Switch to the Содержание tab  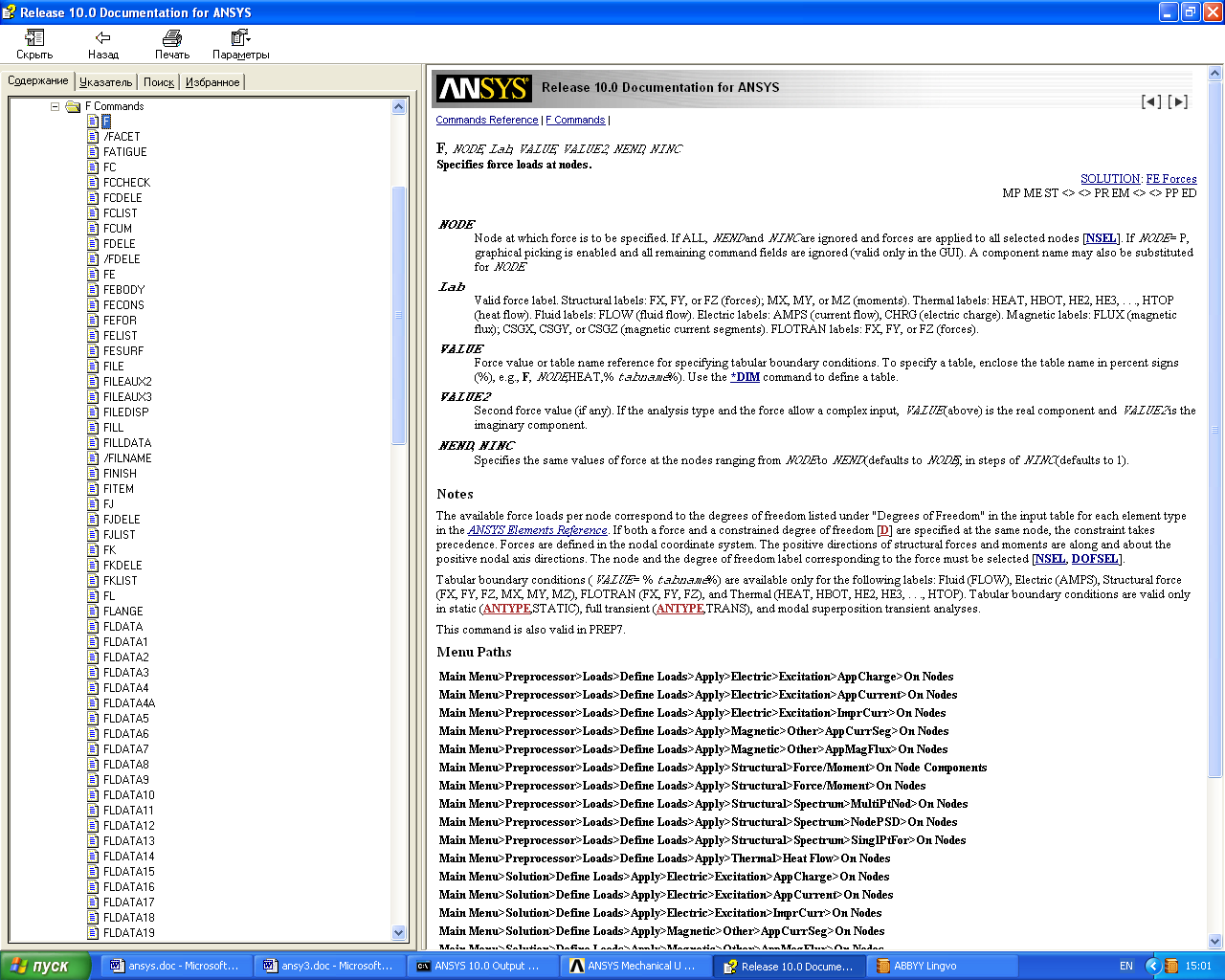click(x=38, y=81)
